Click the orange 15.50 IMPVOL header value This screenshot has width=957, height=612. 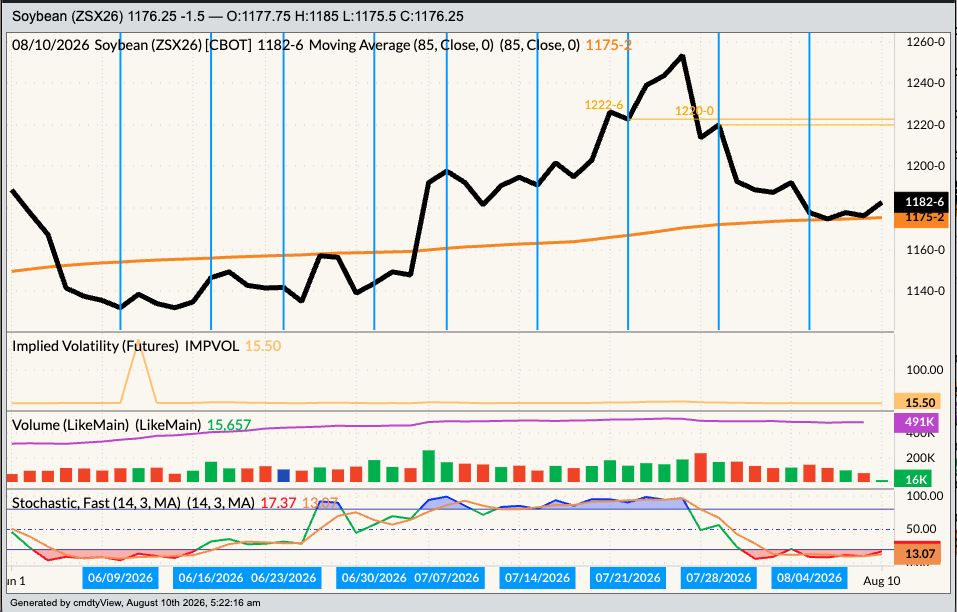pos(263,346)
